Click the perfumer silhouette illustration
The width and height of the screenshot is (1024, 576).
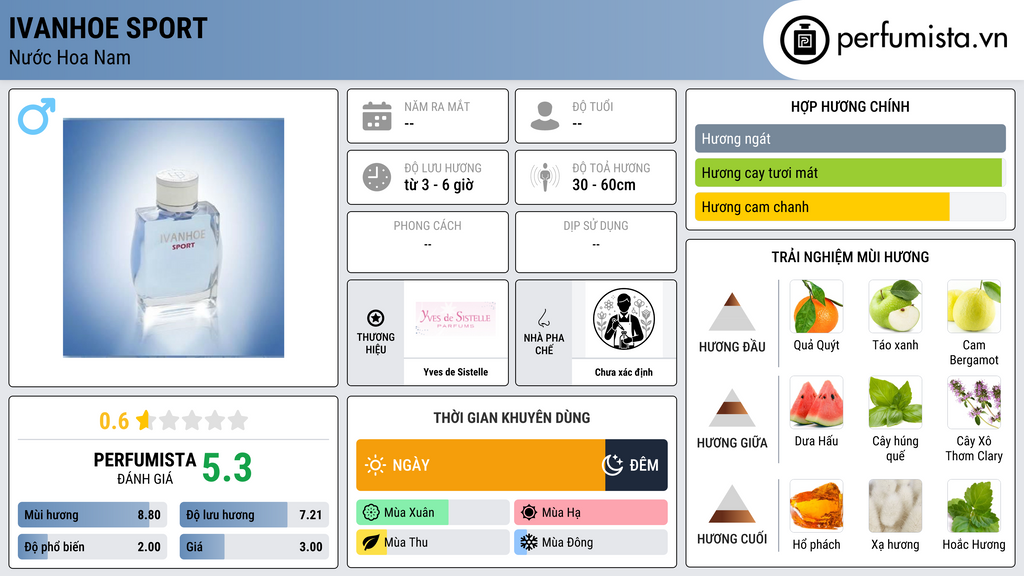[624, 319]
